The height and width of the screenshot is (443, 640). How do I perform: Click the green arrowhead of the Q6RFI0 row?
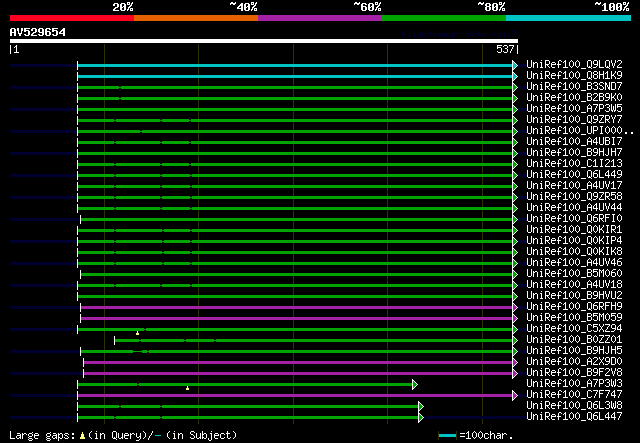point(515,220)
